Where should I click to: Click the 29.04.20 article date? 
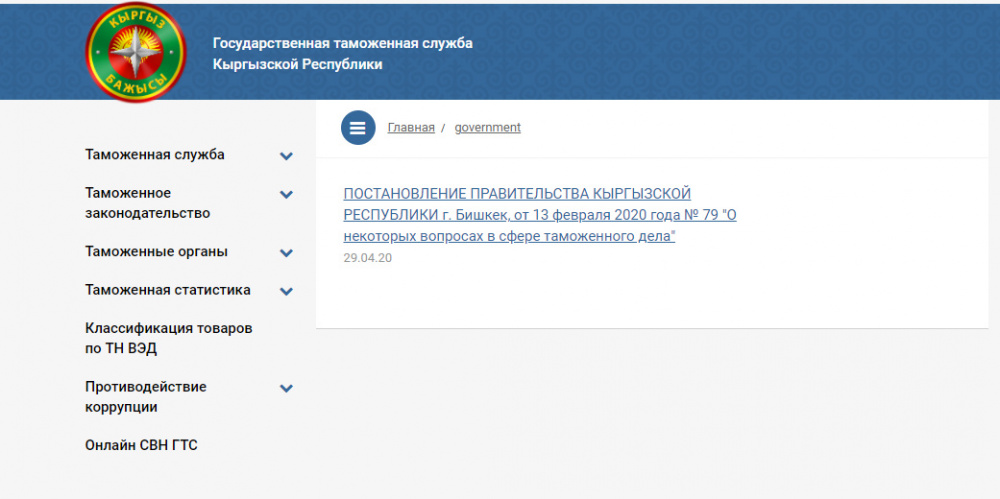pyautogui.click(x=367, y=258)
